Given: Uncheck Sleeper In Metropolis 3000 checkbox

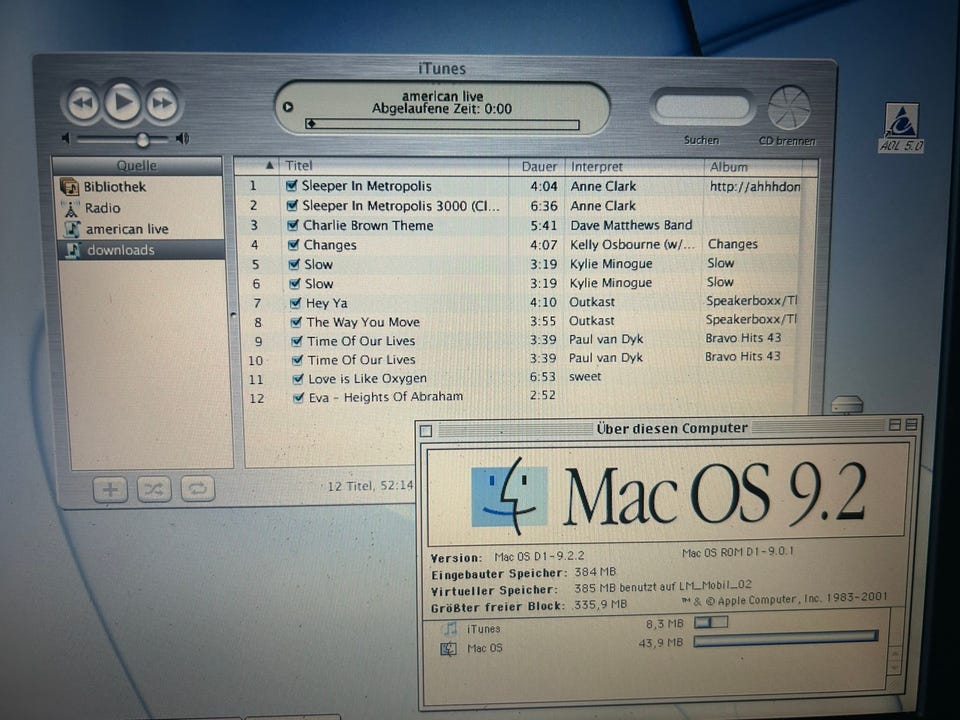Looking at the screenshot, I should tap(293, 205).
